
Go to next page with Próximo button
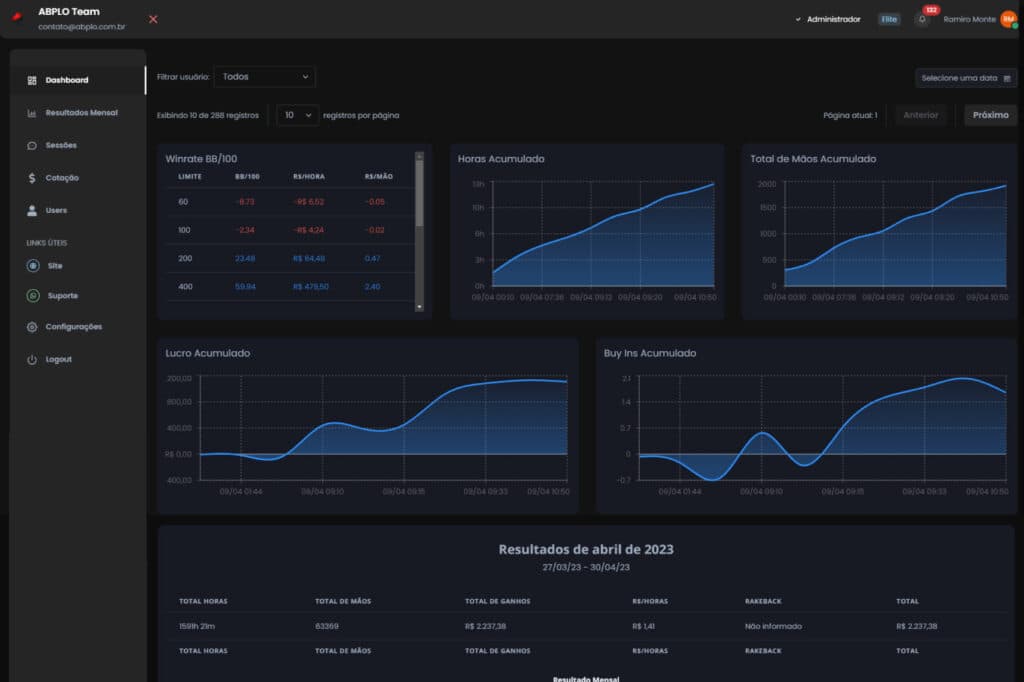point(990,115)
